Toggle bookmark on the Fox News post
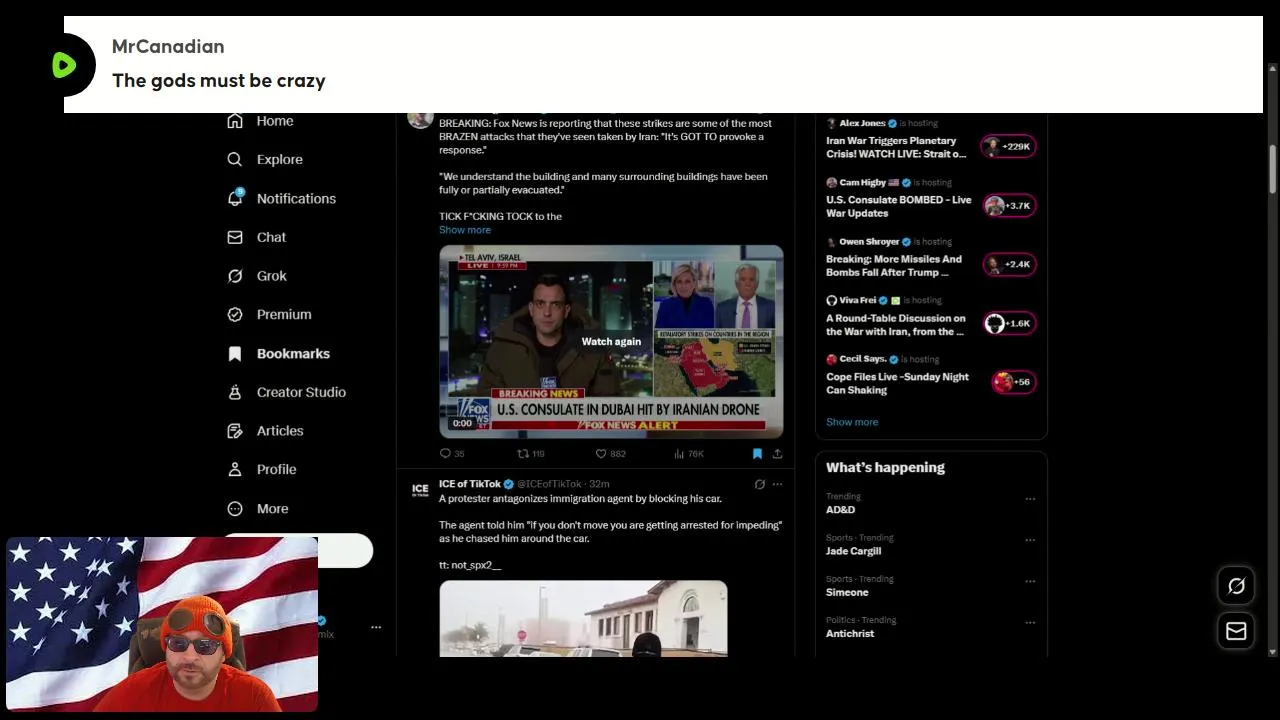 [757, 453]
